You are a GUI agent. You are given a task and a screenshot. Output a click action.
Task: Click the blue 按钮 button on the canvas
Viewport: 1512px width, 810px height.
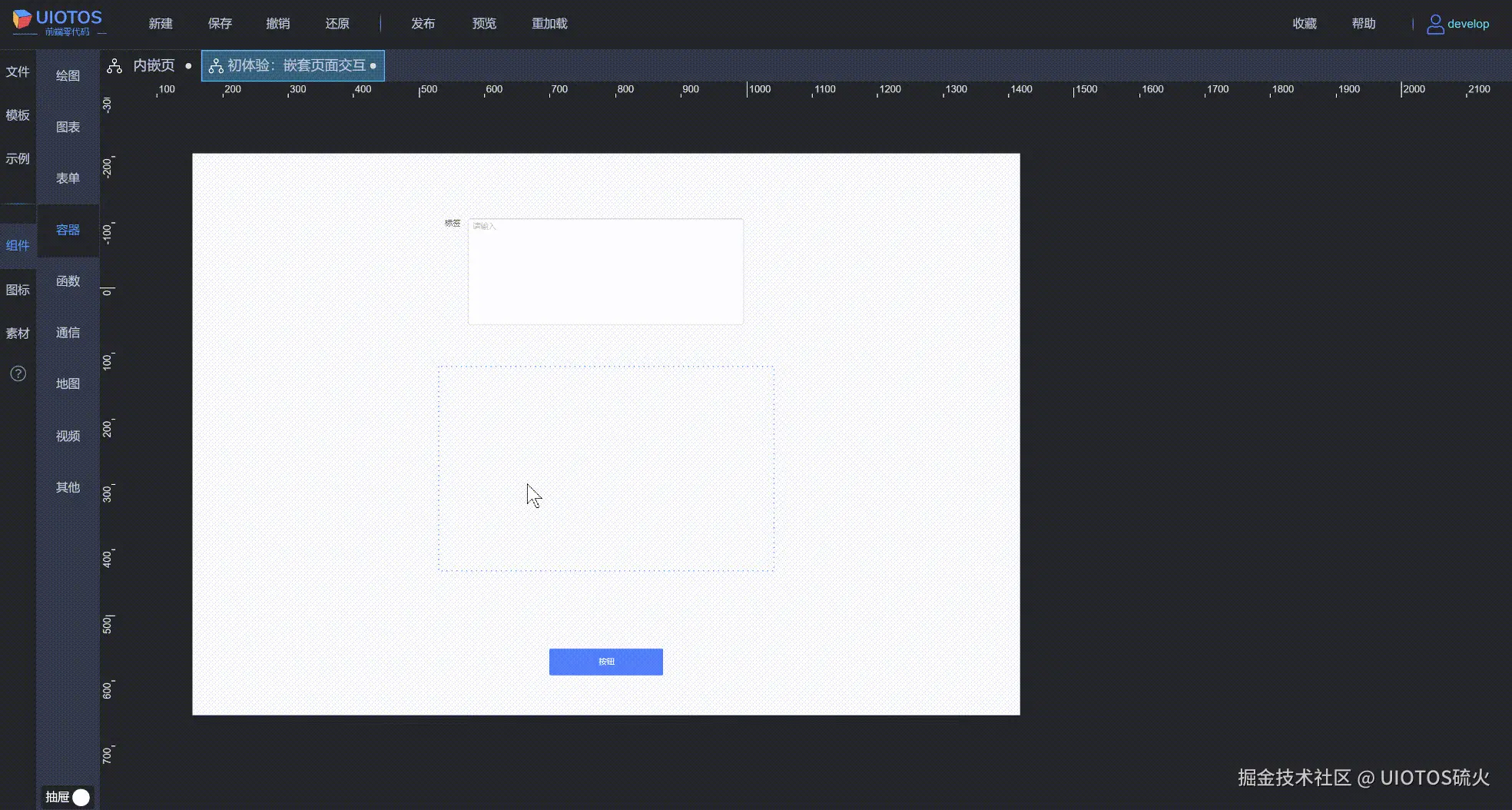605,662
